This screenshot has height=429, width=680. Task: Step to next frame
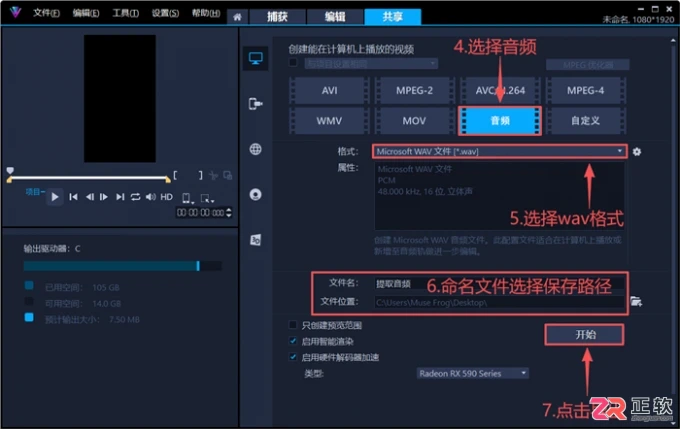(104, 197)
